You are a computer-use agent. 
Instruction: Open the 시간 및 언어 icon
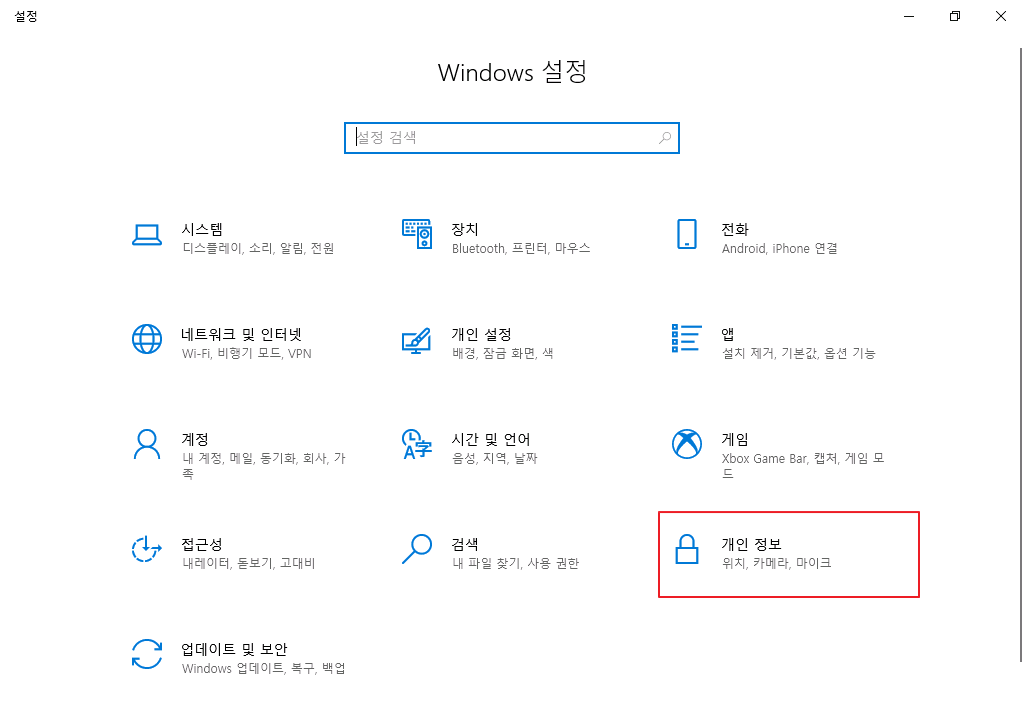tap(417, 444)
